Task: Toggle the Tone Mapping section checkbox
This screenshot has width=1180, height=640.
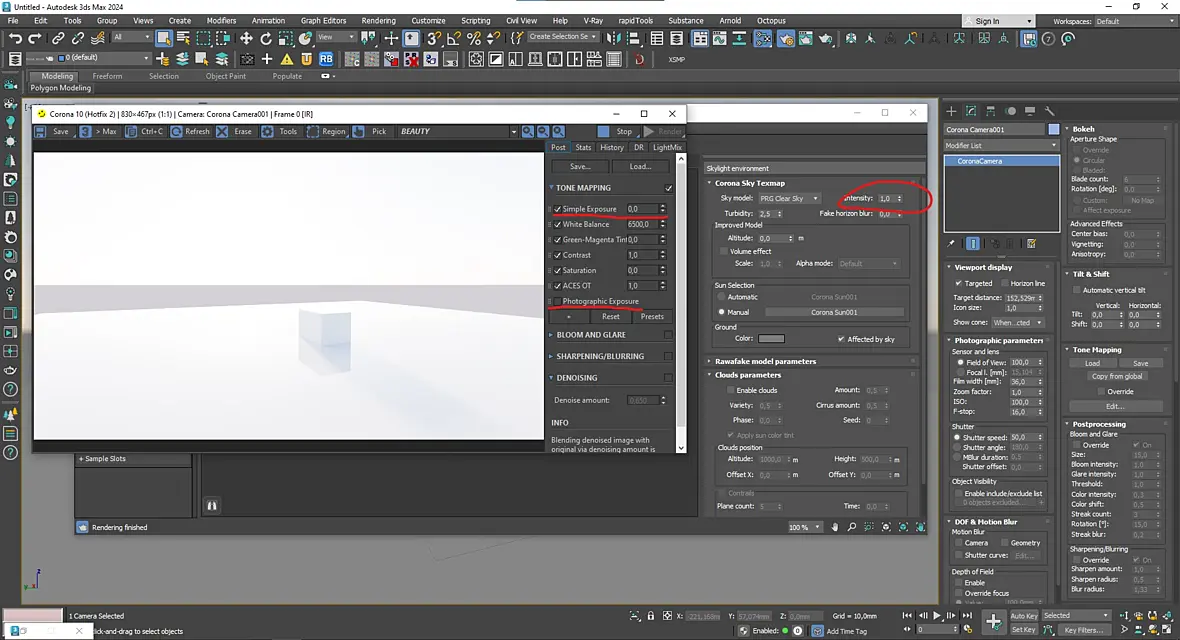Action: [x=668, y=188]
